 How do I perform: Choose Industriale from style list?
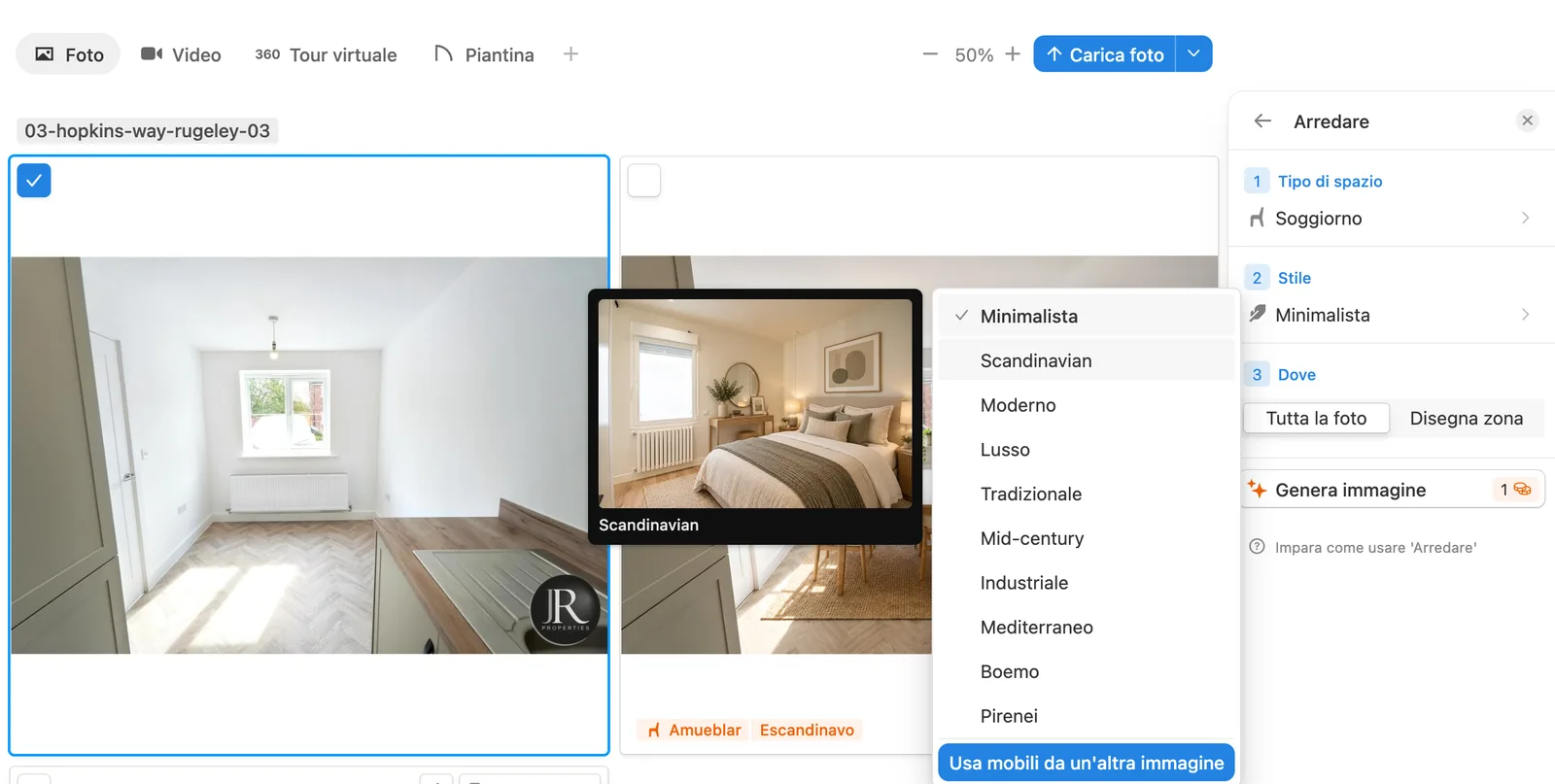pos(1086,583)
